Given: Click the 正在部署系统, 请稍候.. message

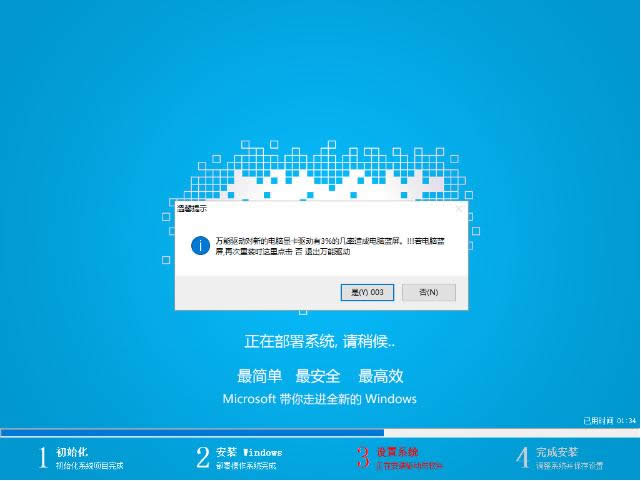Looking at the screenshot, I should [320, 341].
